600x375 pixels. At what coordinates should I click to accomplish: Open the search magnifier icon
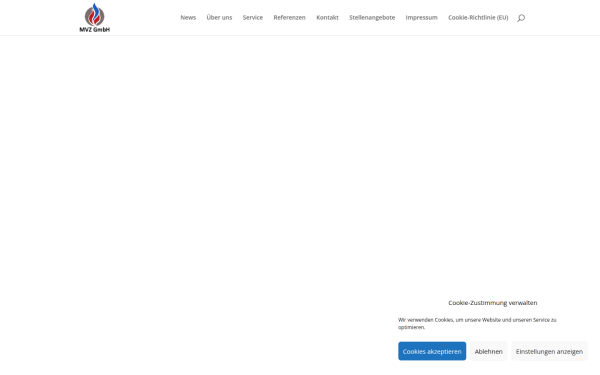pos(521,18)
